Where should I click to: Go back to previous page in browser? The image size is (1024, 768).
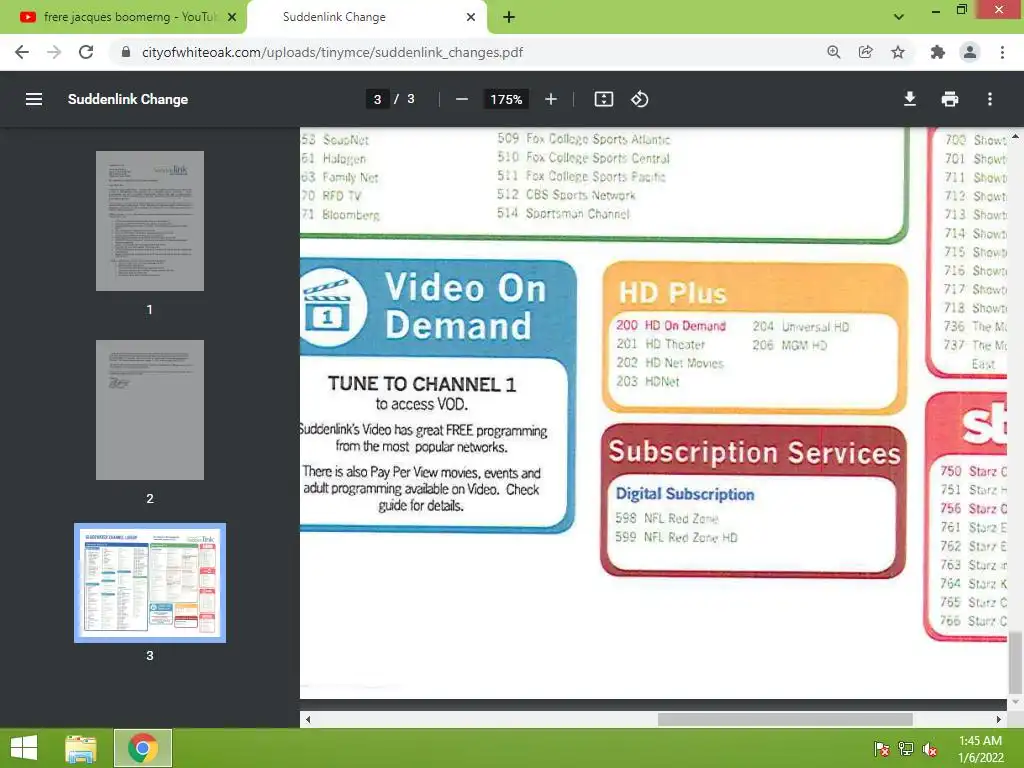click(22, 52)
